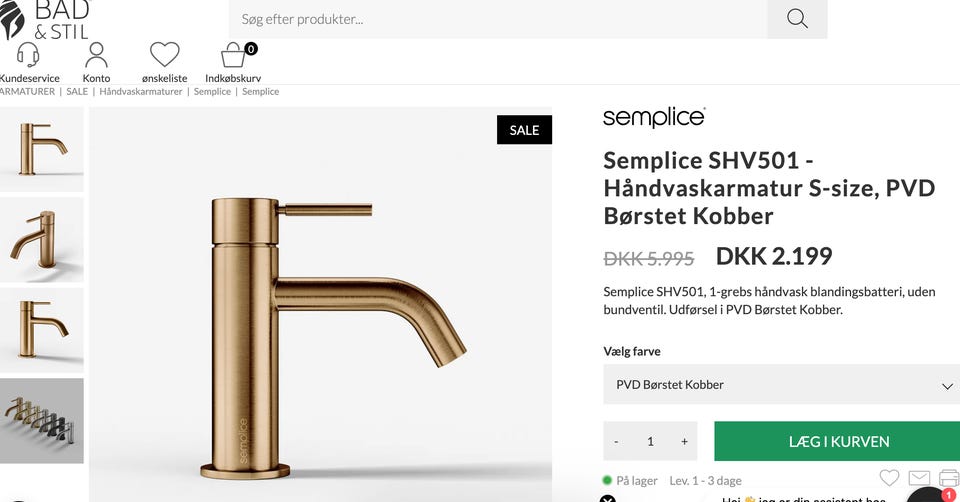The width and height of the screenshot is (960, 502).
Task: Open Kundeservice headset icon
Action: coord(28,55)
